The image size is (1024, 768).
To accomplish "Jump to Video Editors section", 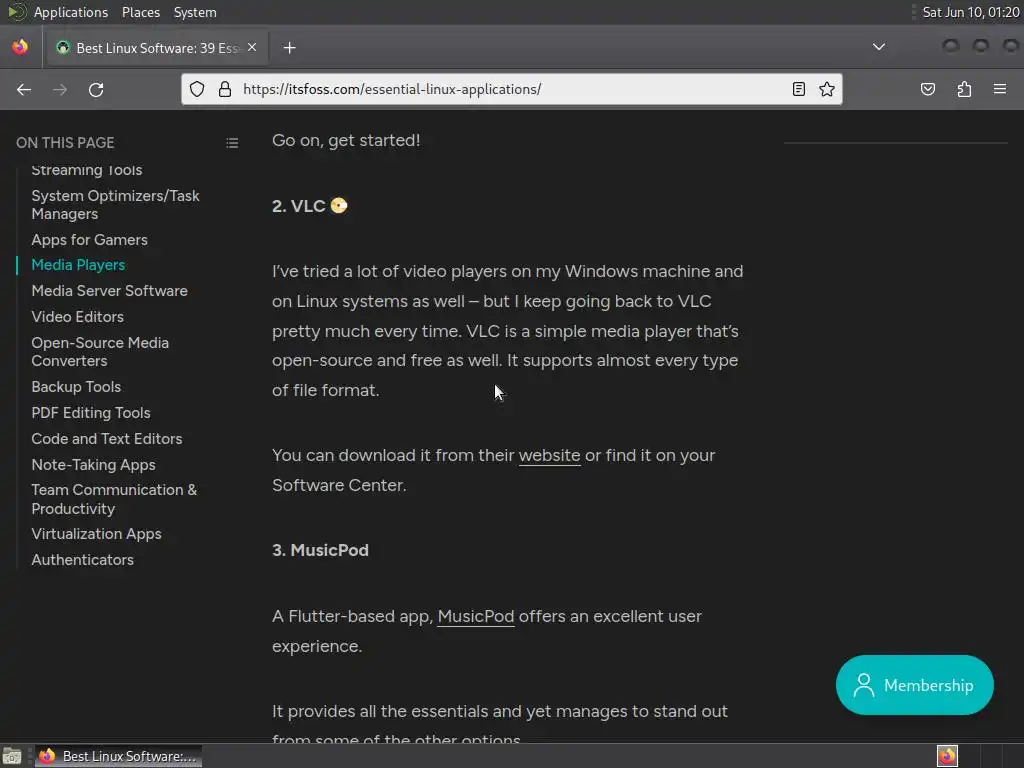I will click(78, 317).
